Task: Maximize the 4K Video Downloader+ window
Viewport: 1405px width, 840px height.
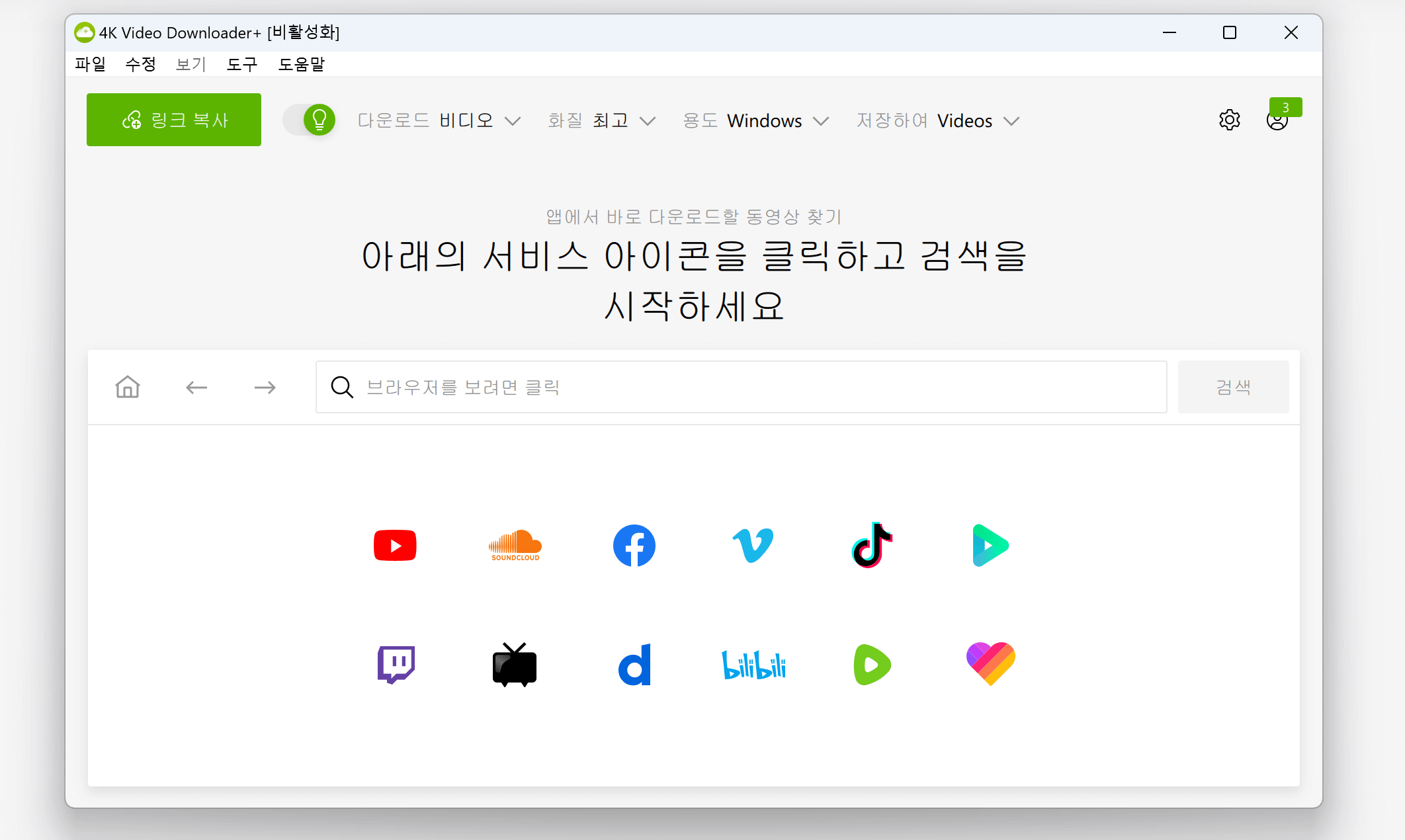Action: coord(1230,32)
